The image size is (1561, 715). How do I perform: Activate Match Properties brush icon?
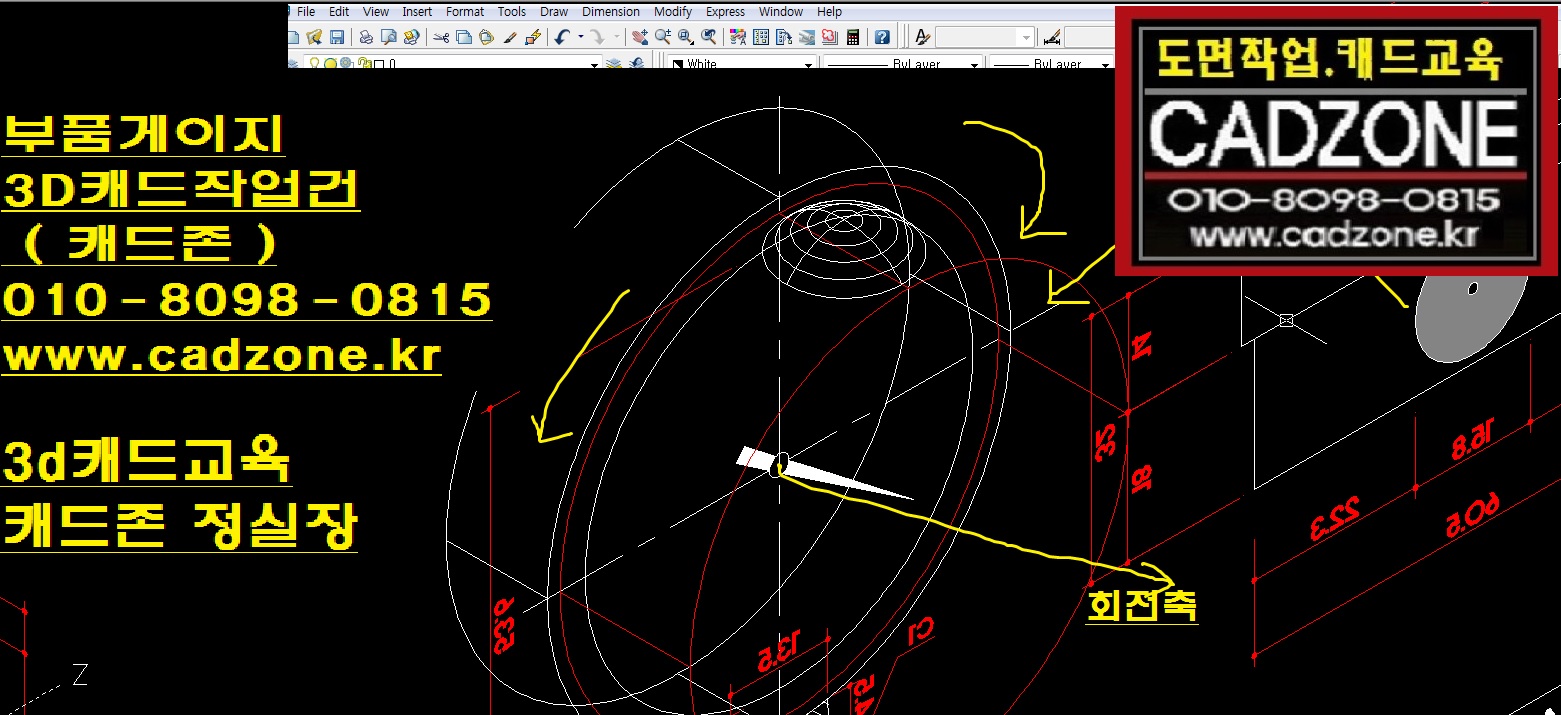510,37
